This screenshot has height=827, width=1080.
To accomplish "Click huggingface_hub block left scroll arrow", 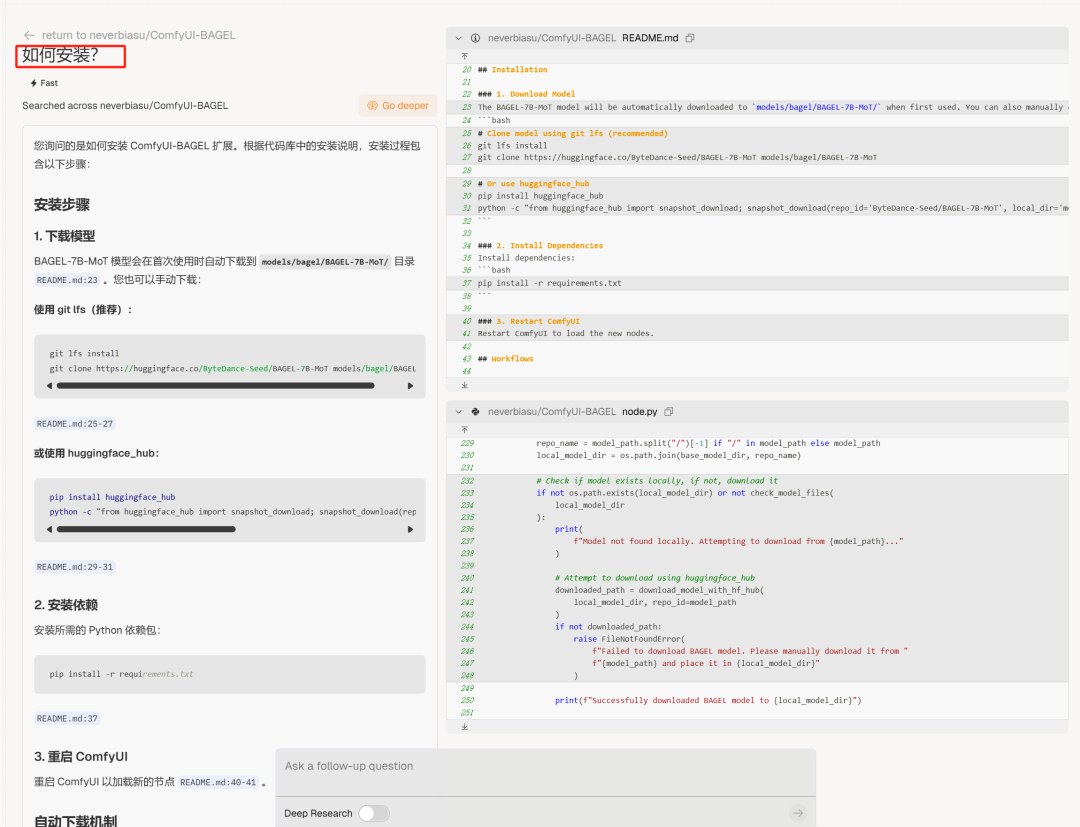I will [x=50, y=530].
